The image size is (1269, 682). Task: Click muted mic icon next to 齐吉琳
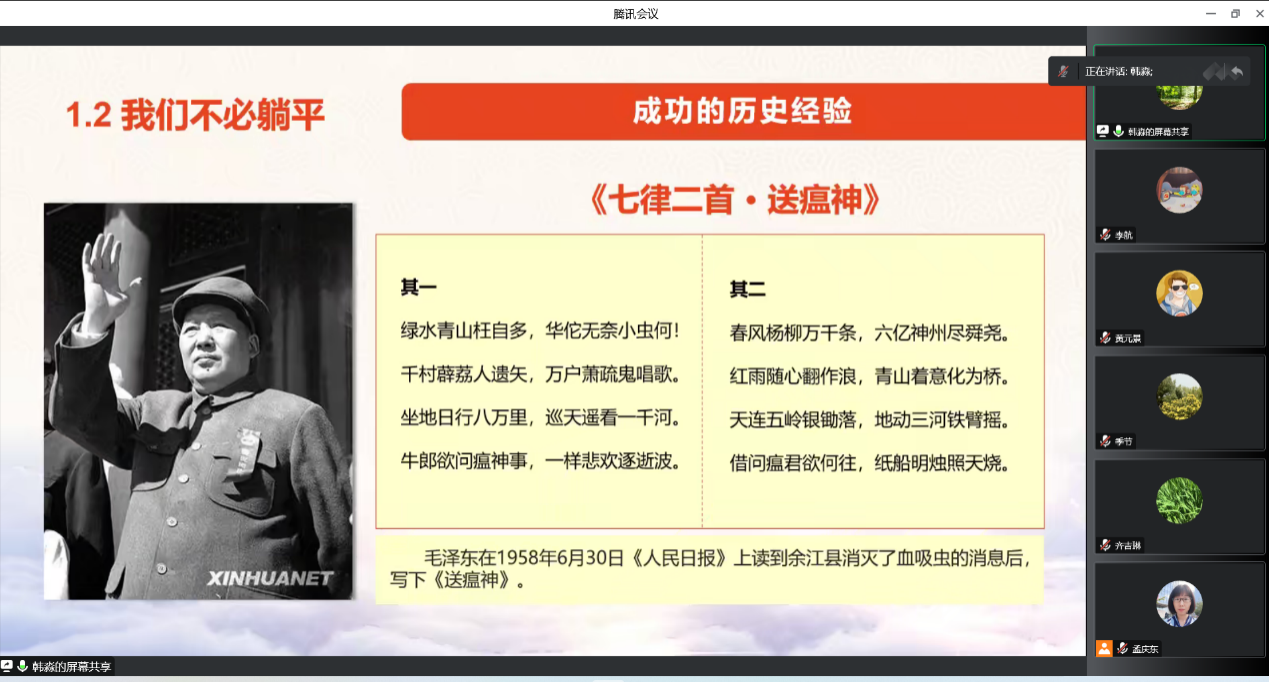1105,545
